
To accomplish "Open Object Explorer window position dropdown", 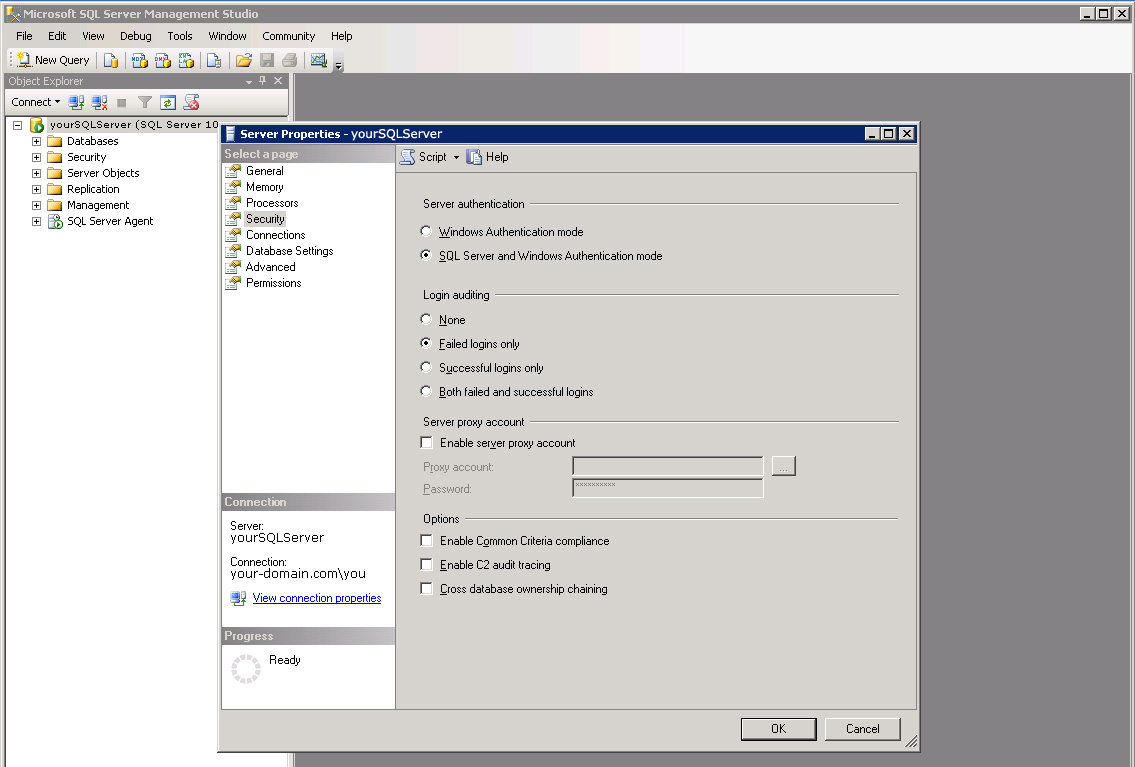I will tap(249, 81).
